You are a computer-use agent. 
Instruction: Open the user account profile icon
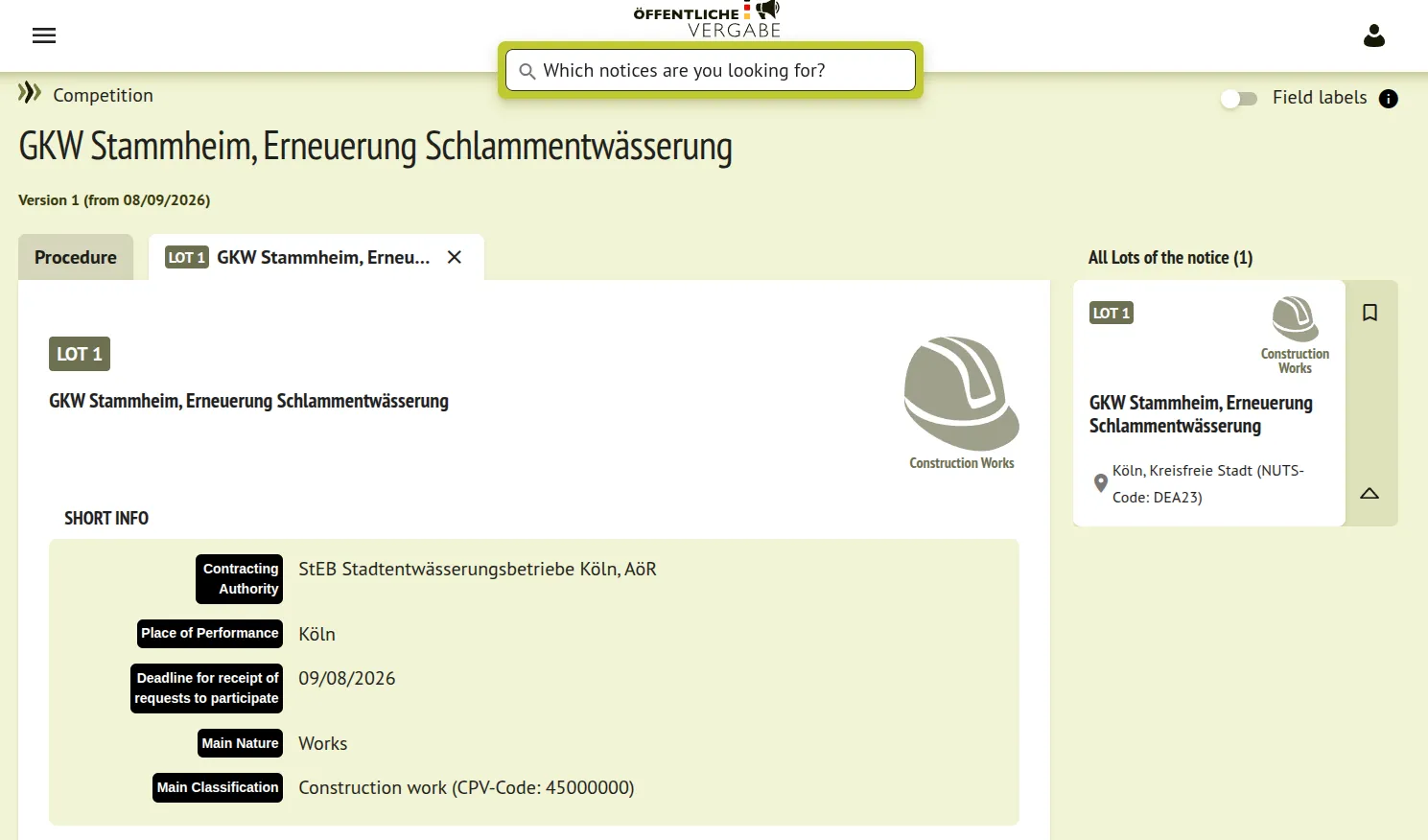(x=1374, y=36)
